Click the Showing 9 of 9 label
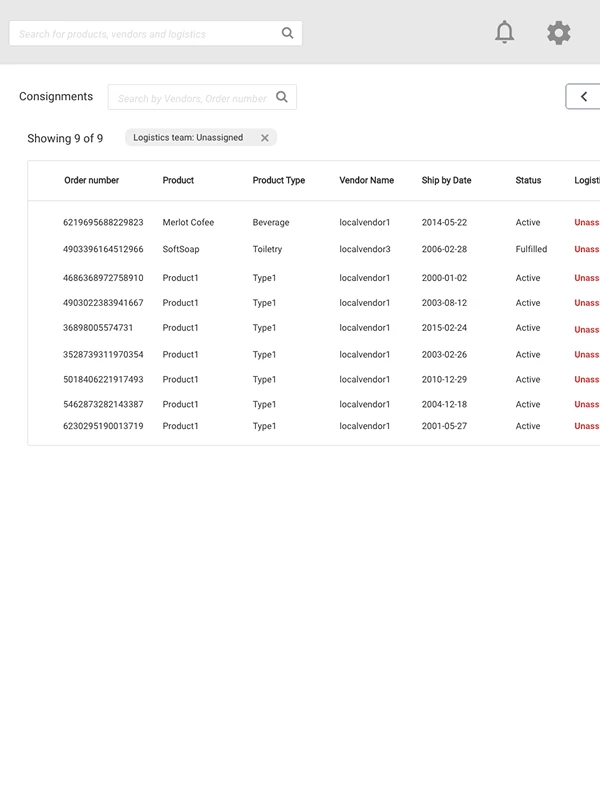This screenshot has width=600, height=800. [x=65, y=138]
